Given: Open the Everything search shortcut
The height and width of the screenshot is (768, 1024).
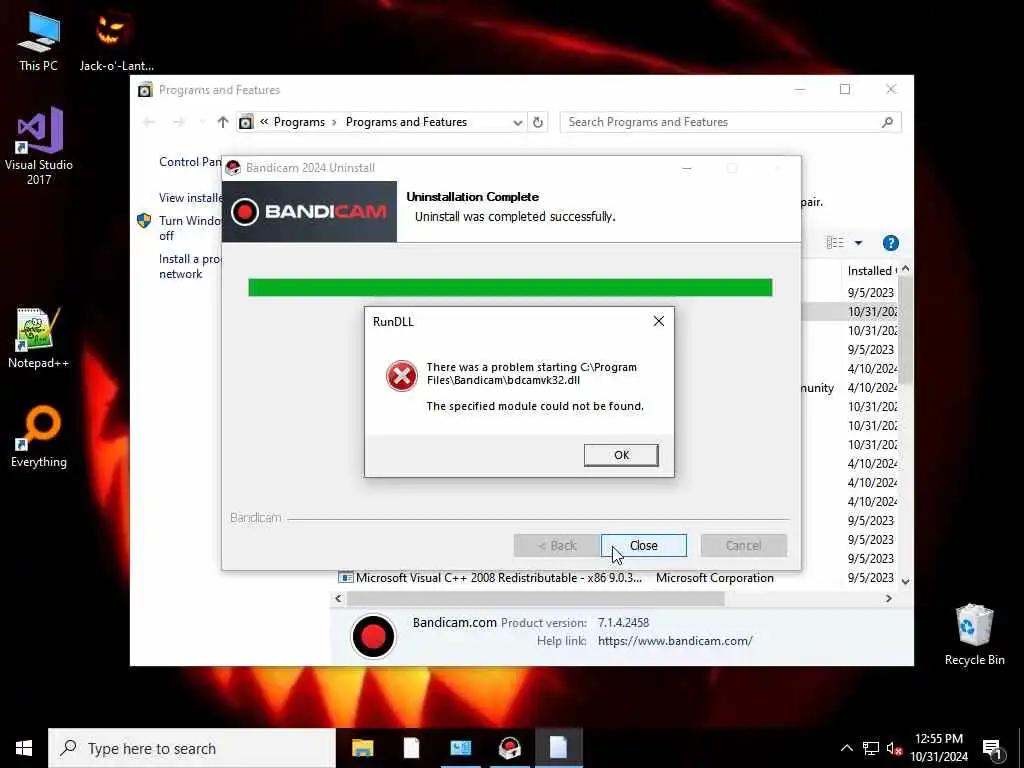Looking at the screenshot, I should [x=39, y=437].
